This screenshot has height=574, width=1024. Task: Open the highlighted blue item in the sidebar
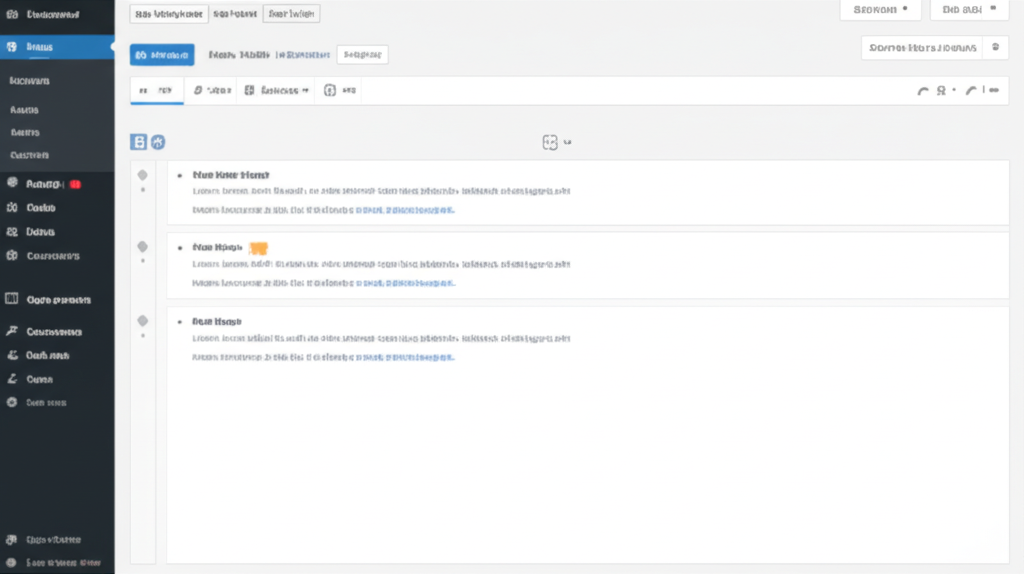(x=57, y=47)
